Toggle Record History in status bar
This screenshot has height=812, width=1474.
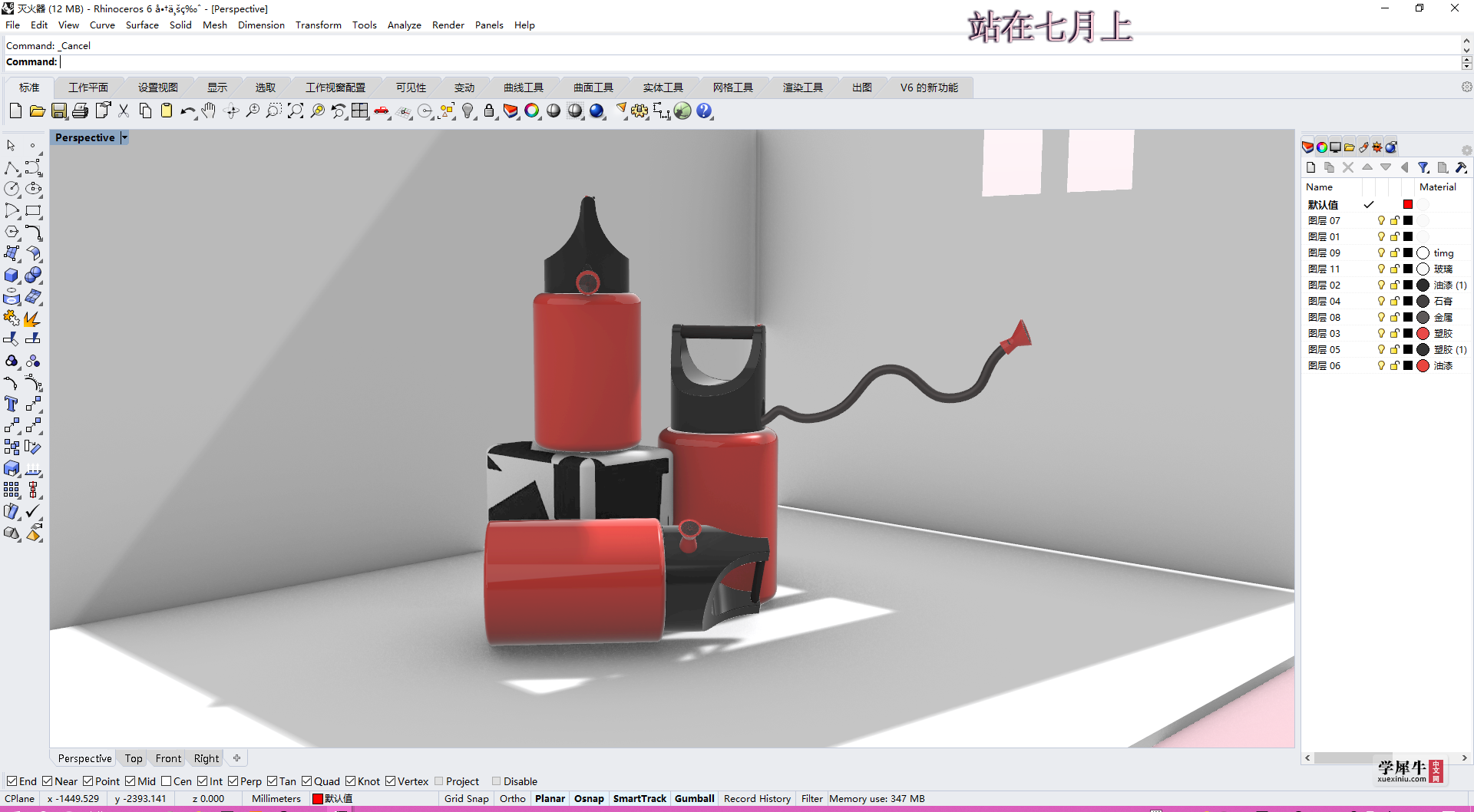758,799
